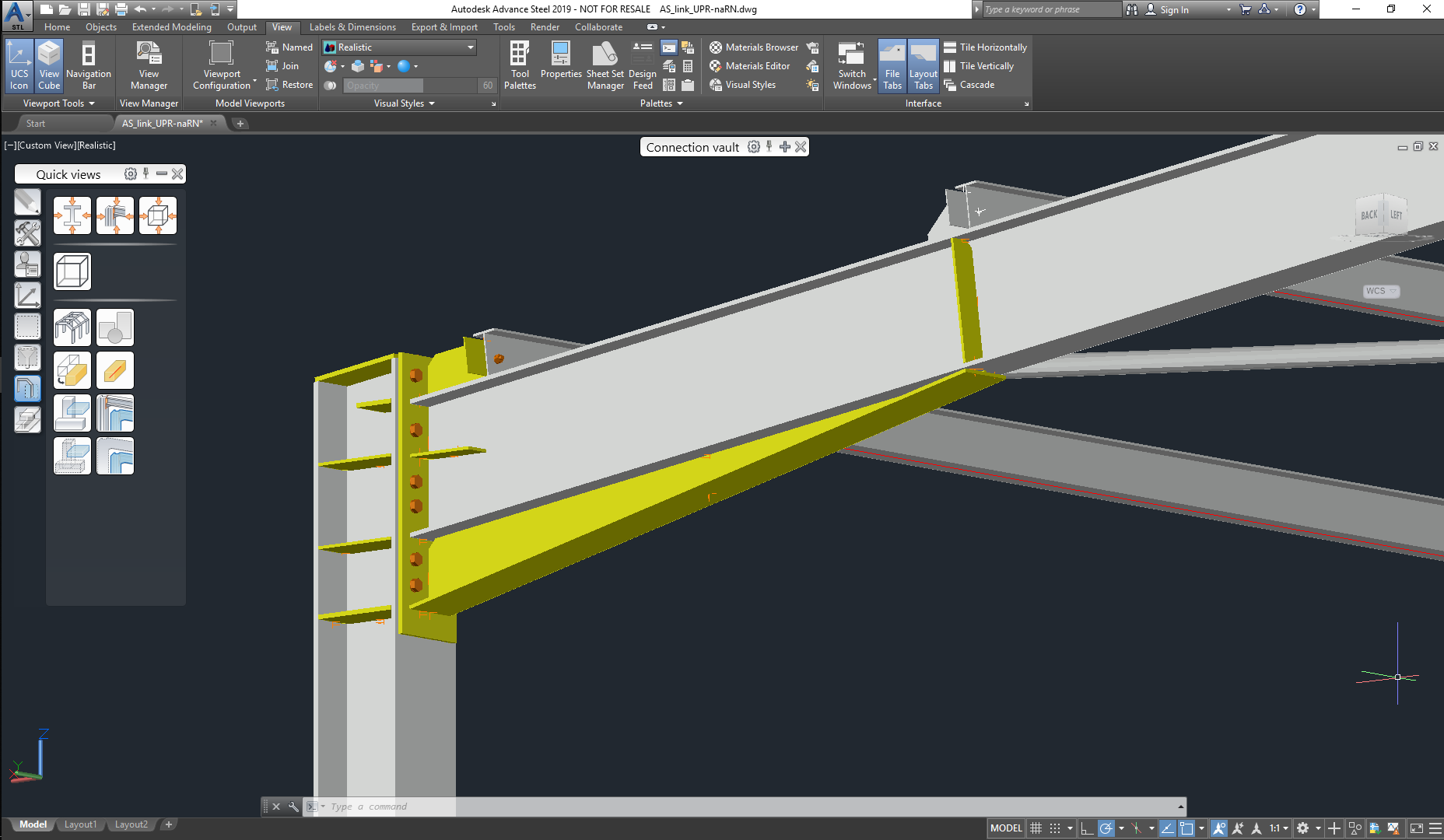
Task: Switch to the Render ribbon tab
Action: click(x=545, y=26)
